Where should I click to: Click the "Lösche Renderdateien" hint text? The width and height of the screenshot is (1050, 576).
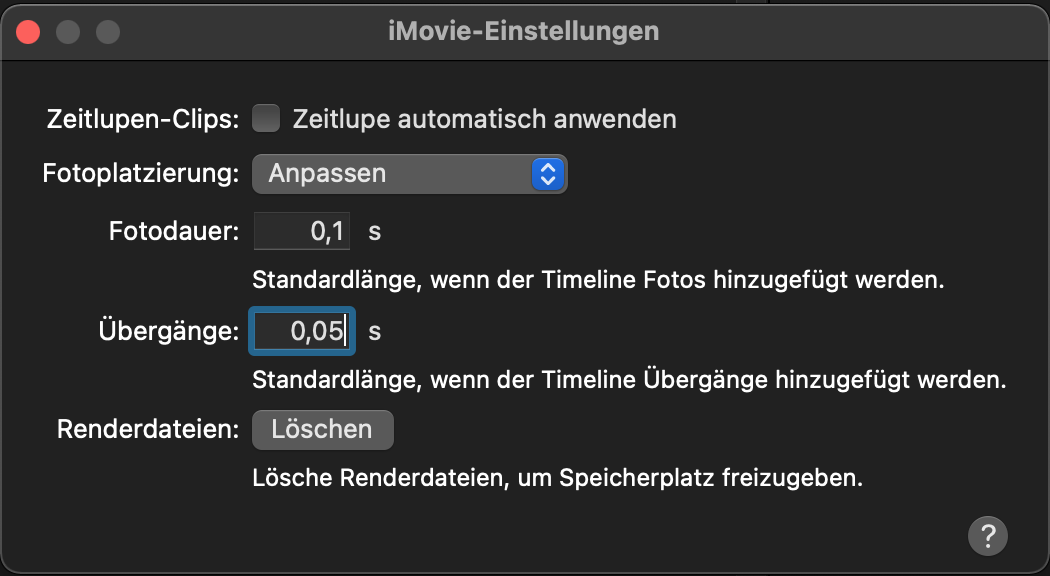coord(557,478)
